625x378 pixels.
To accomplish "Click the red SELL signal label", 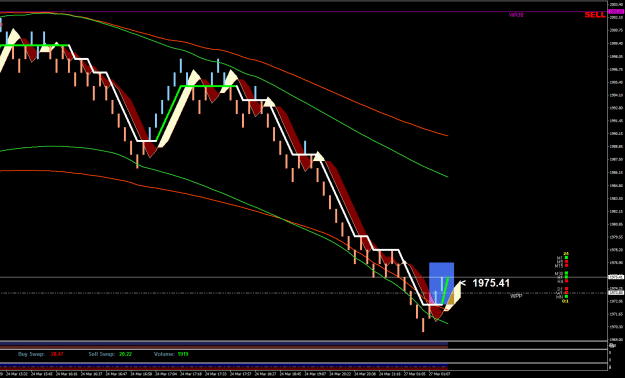I will click(x=595, y=15).
